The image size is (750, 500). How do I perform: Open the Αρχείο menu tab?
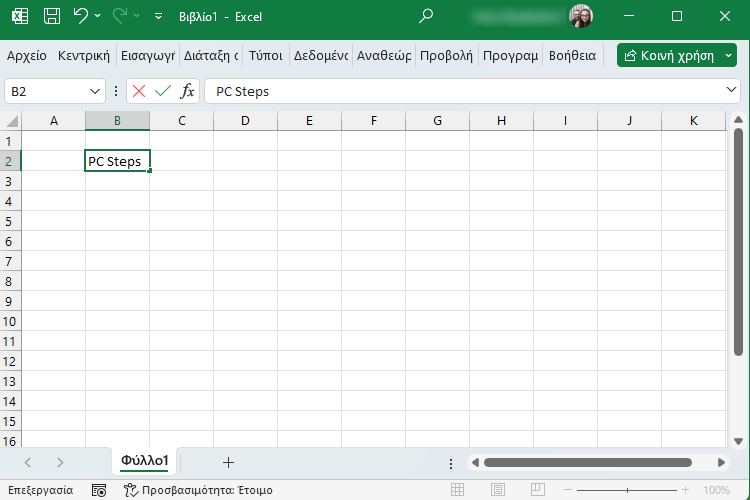[27, 55]
